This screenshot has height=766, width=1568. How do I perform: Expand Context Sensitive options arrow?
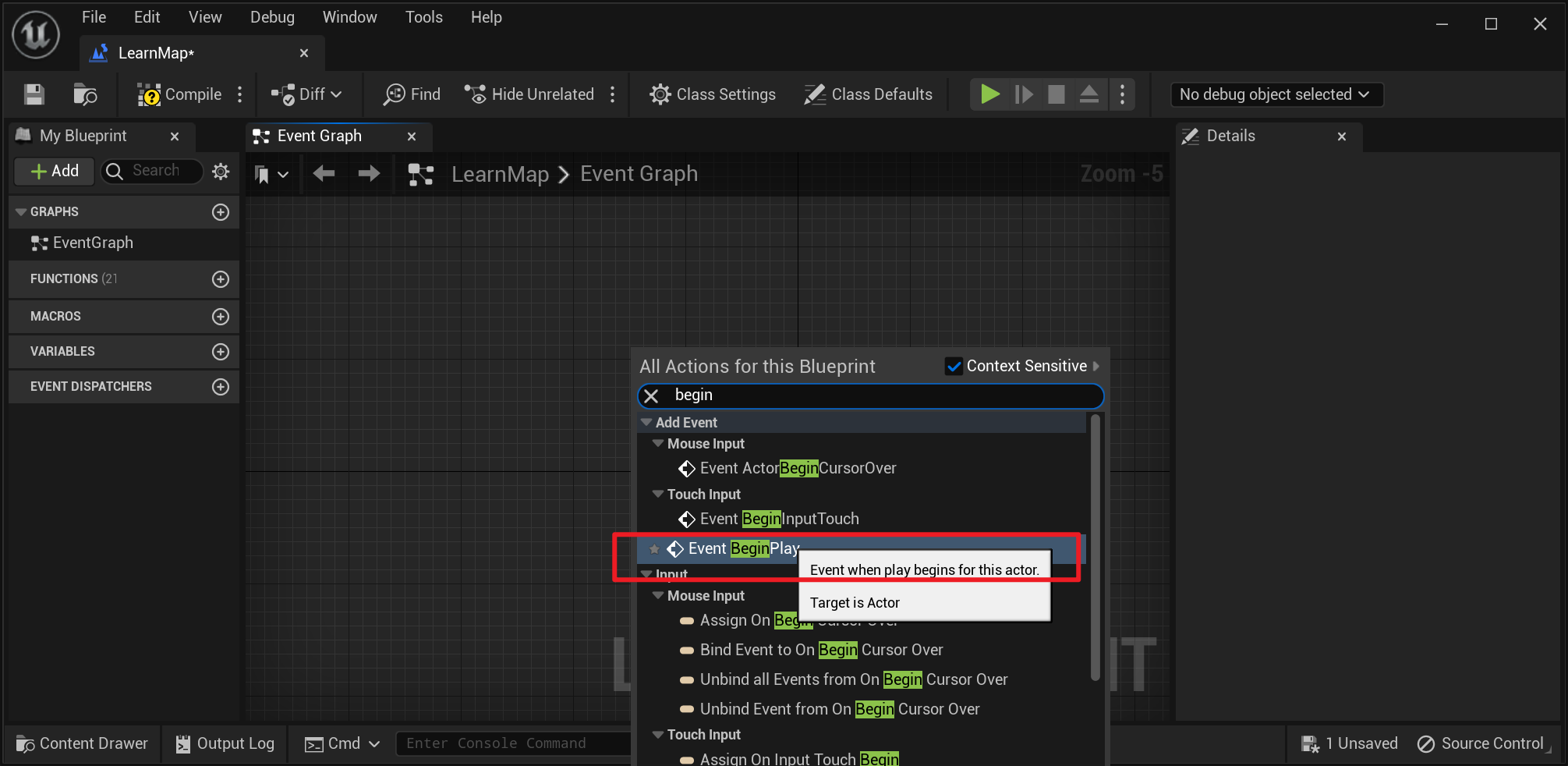[1095, 366]
